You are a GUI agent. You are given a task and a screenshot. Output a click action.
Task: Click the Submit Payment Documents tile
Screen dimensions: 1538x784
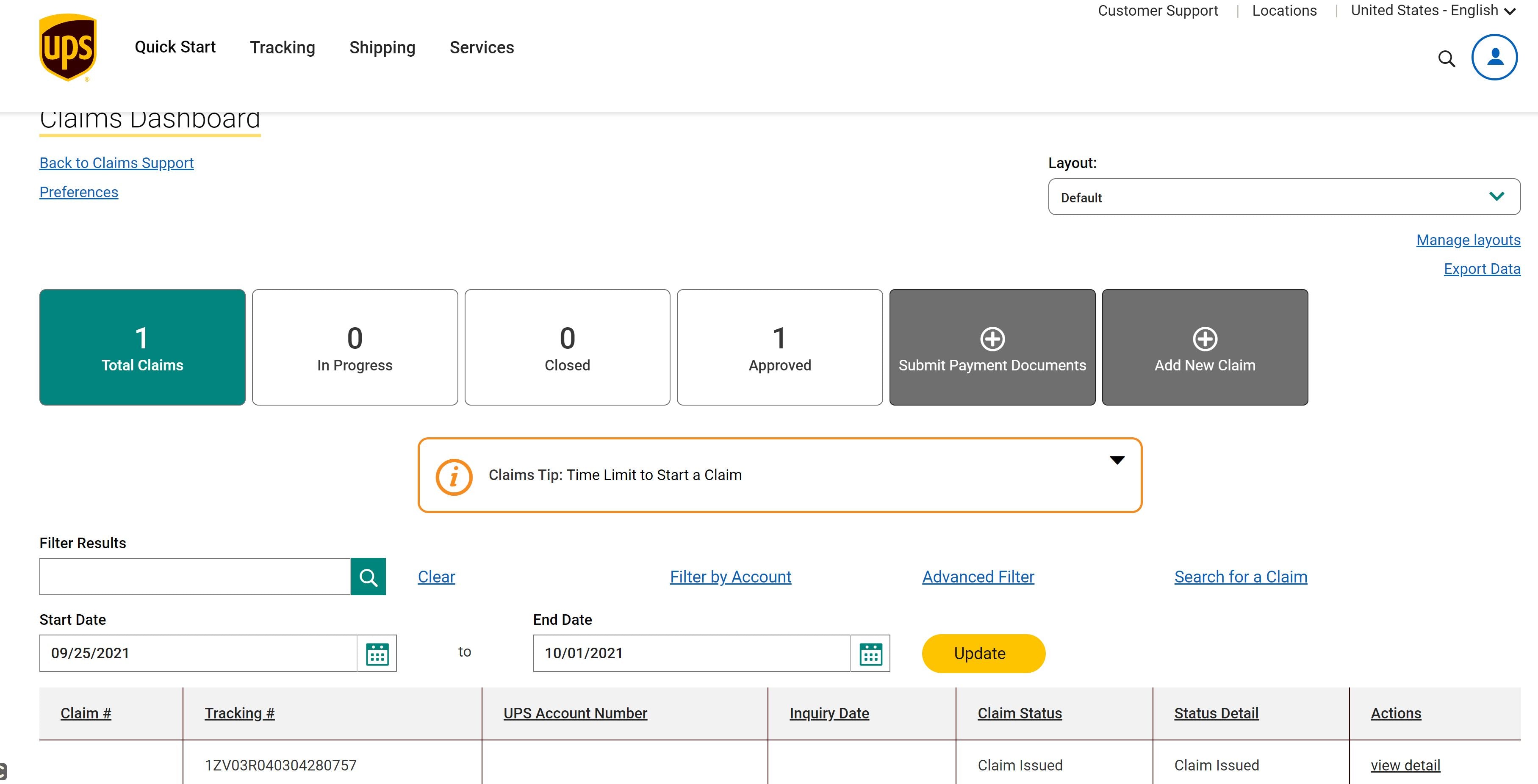pos(992,347)
